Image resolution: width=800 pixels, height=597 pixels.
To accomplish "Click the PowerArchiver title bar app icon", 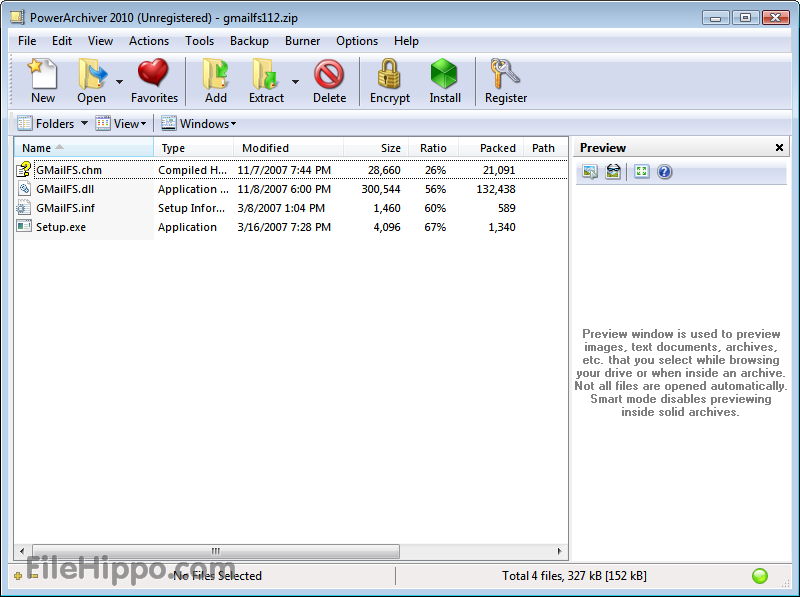I will (x=17, y=17).
